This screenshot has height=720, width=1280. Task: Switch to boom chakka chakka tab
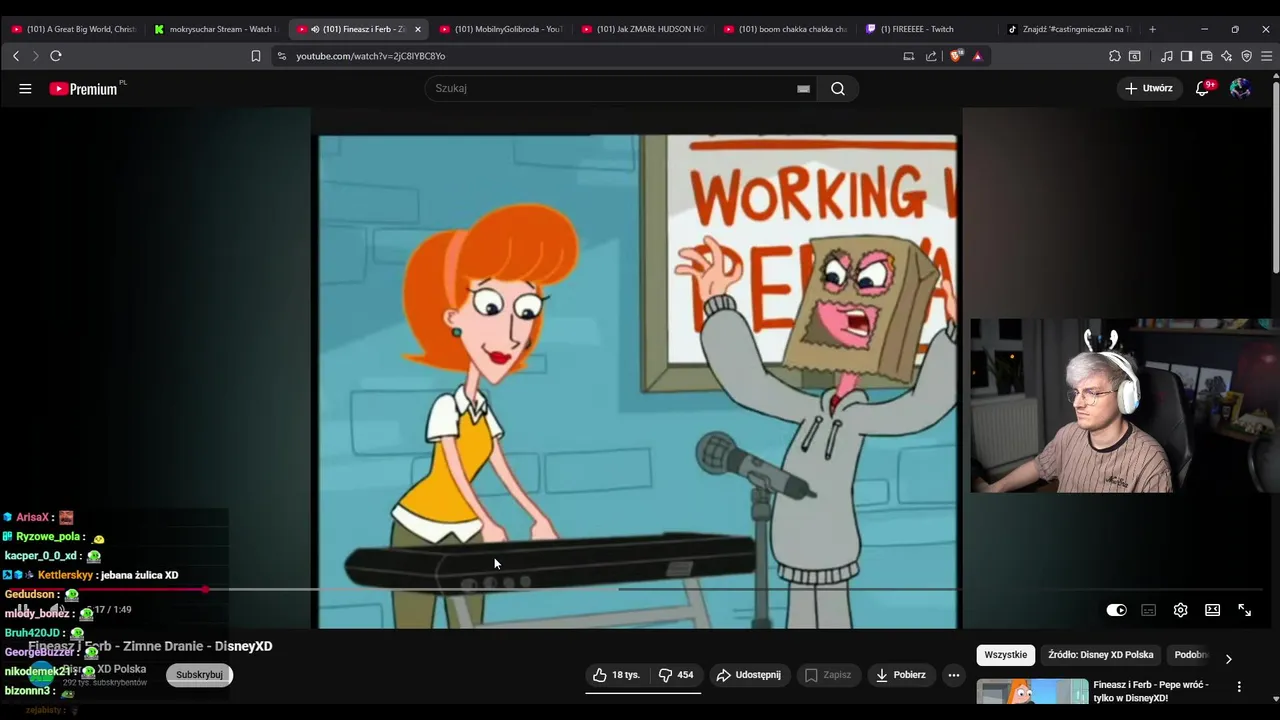pos(785,29)
